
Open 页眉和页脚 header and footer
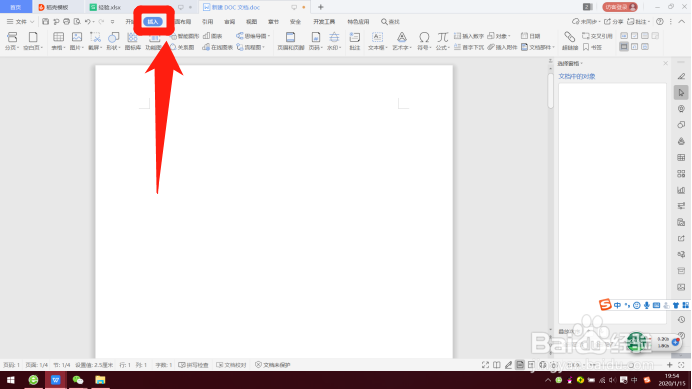click(x=290, y=41)
